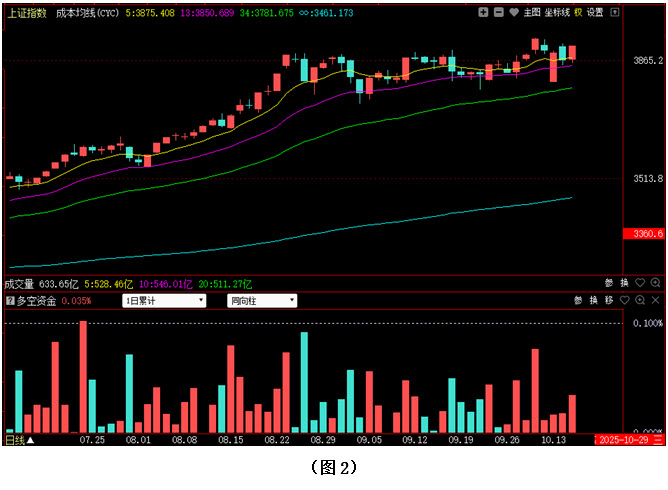
Task: Open 设置 in the top toolbar
Action: 595,12
